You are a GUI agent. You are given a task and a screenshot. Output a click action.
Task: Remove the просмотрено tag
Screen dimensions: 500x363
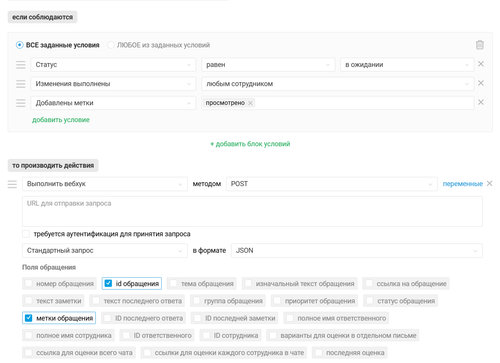point(250,103)
